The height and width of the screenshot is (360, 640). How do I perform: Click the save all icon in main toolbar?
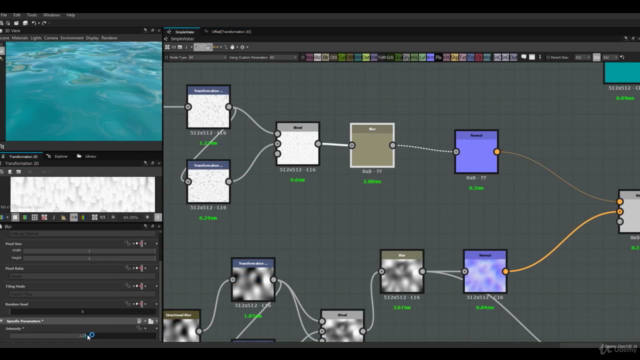click(x=25, y=23)
